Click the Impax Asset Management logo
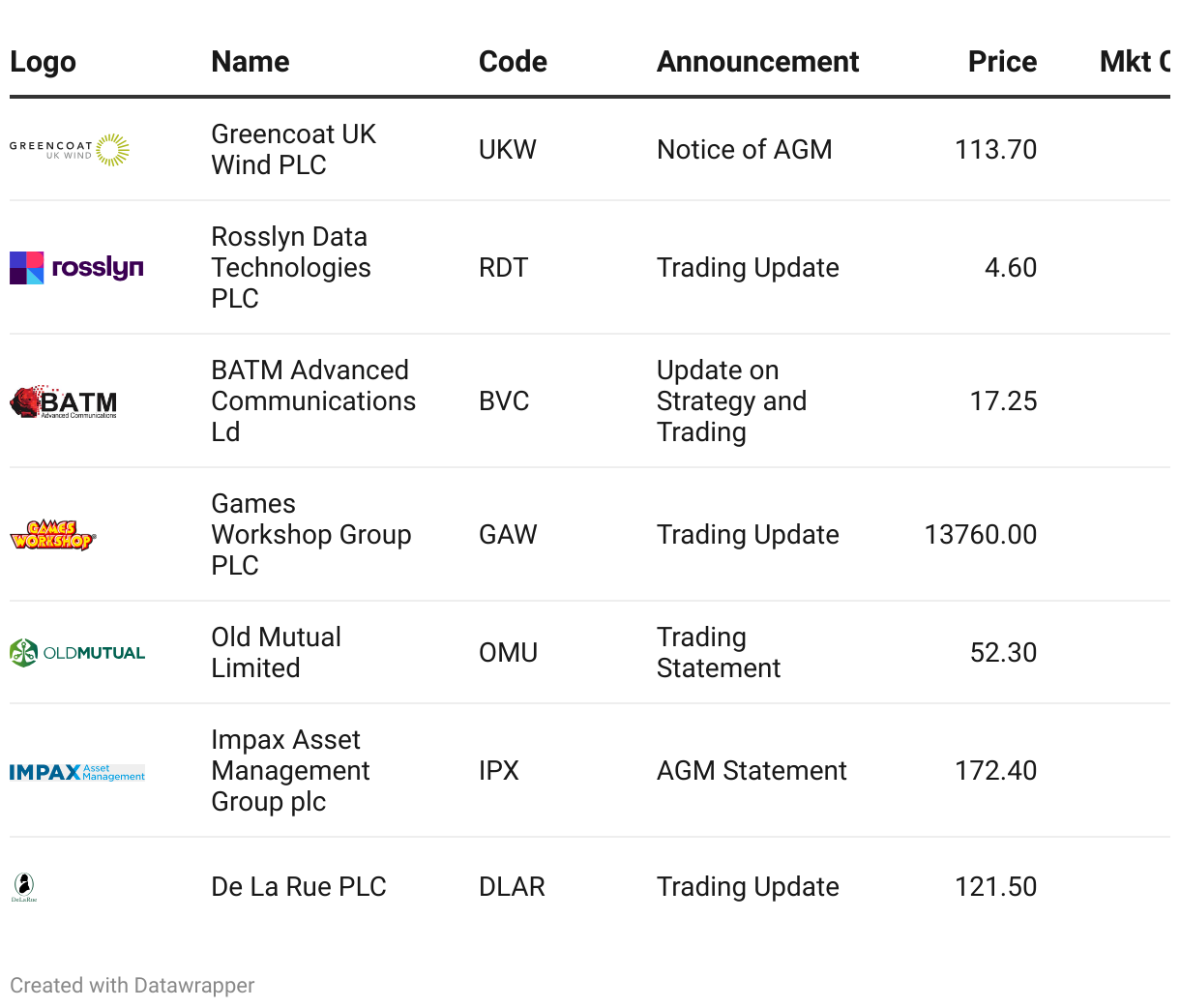 tap(77, 772)
